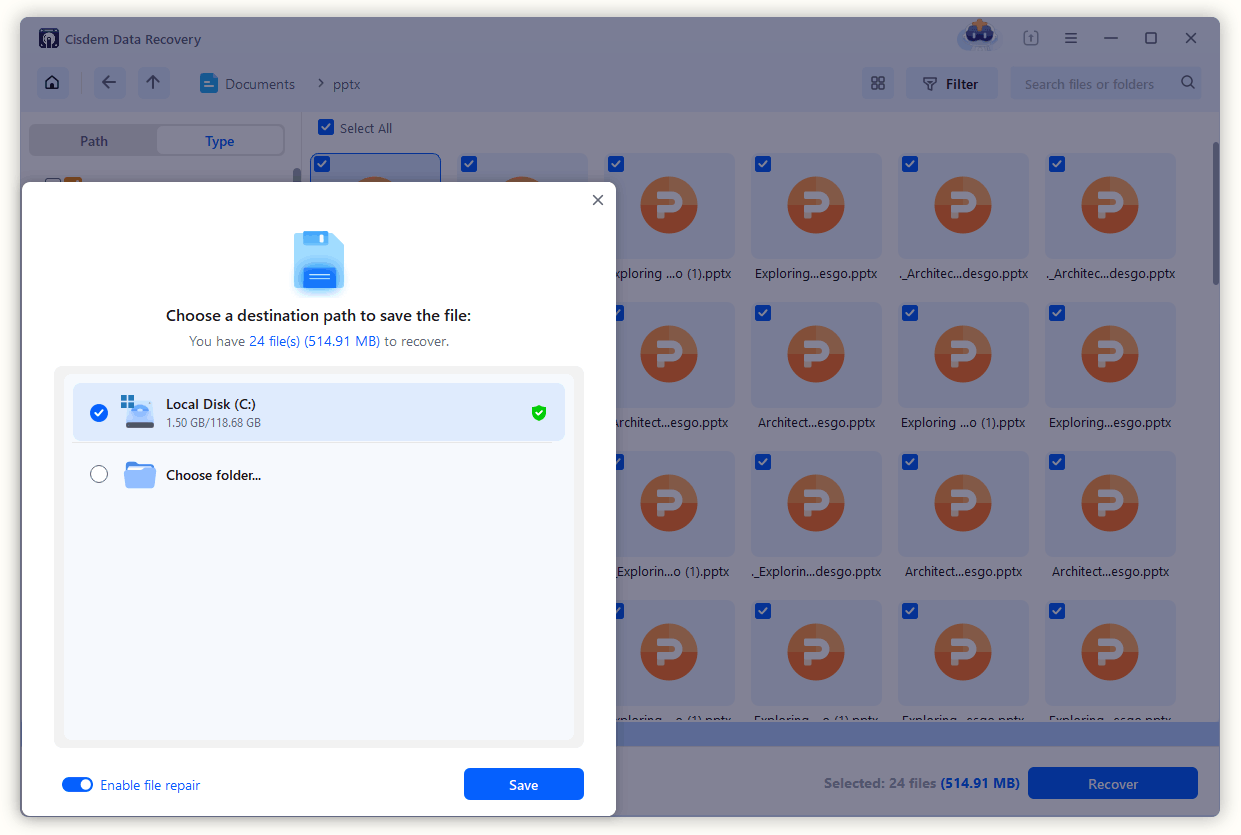Click the '1.50 GB/118.68 GB' disk space text
1241x835 pixels.
213,423
